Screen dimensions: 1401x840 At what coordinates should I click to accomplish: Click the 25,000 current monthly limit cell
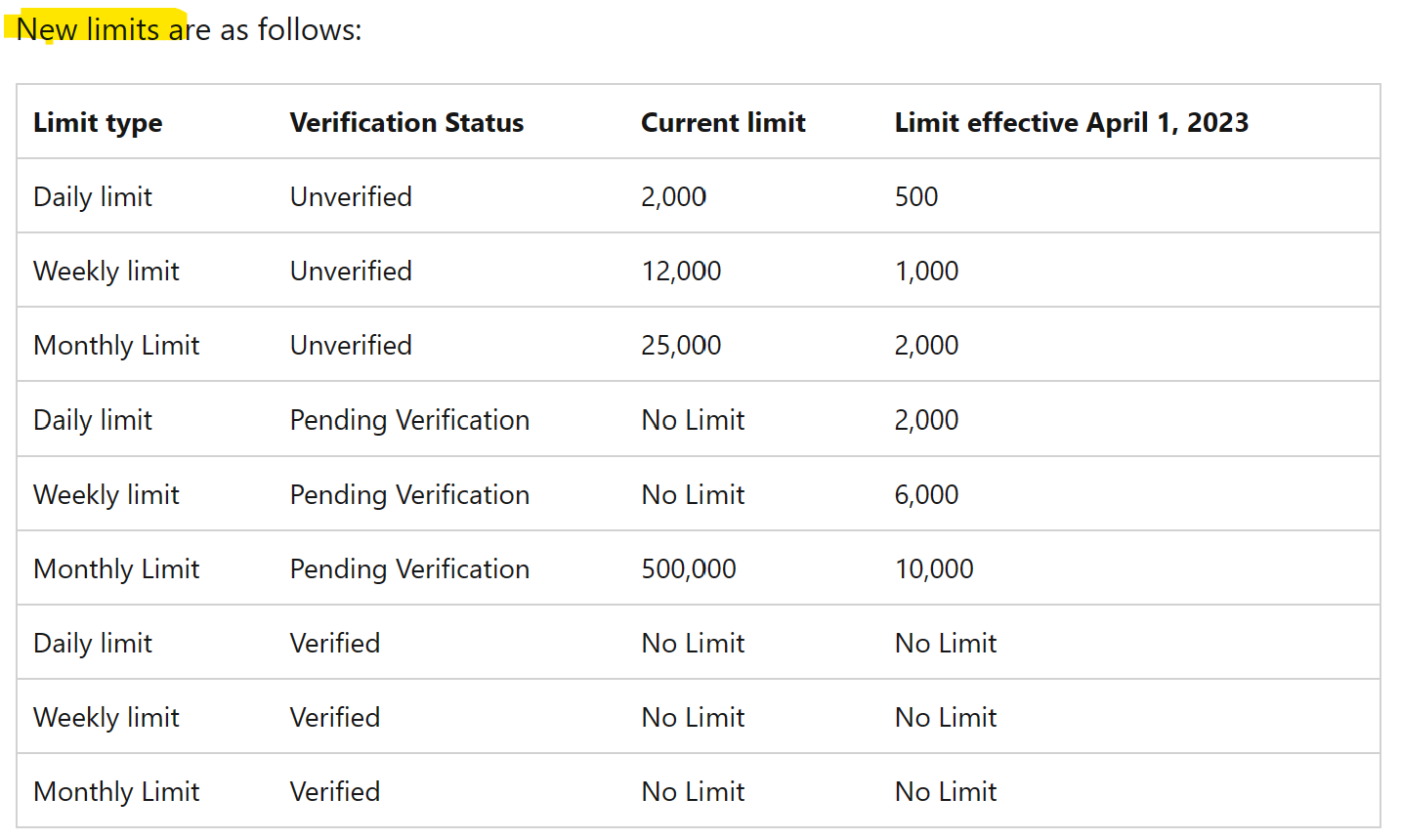(681, 345)
